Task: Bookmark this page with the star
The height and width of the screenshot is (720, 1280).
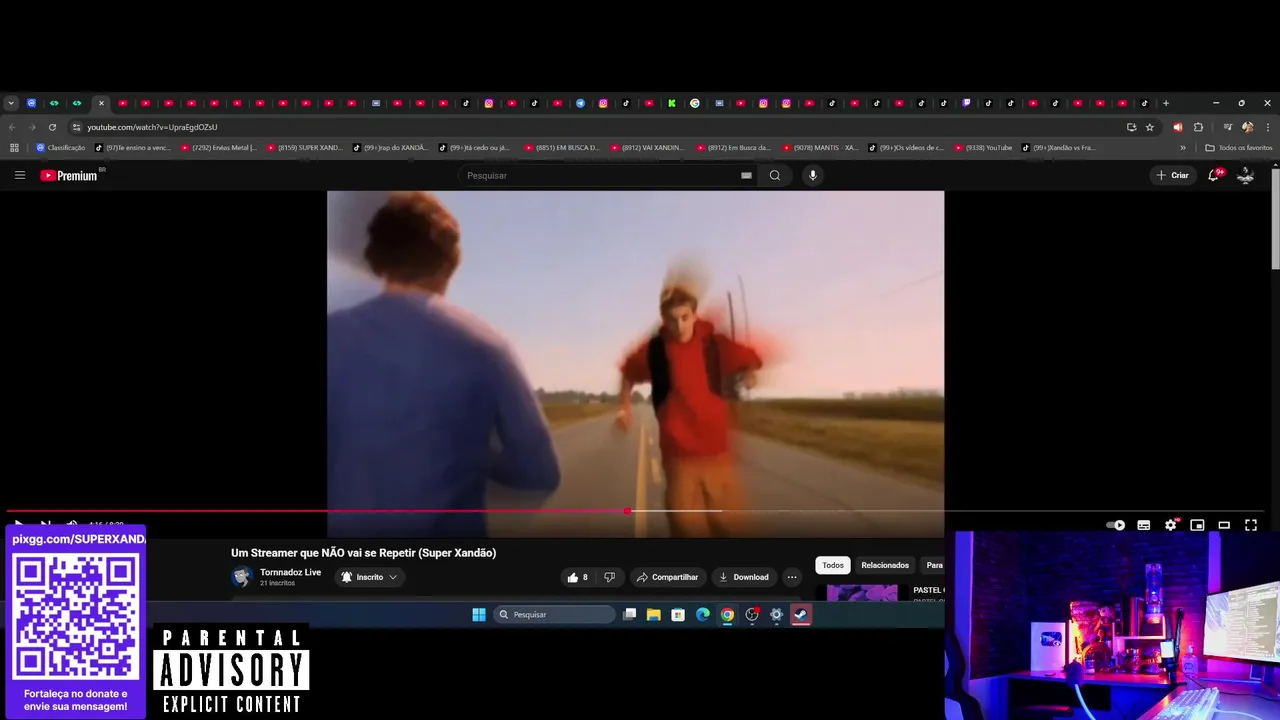Action: (x=1150, y=127)
